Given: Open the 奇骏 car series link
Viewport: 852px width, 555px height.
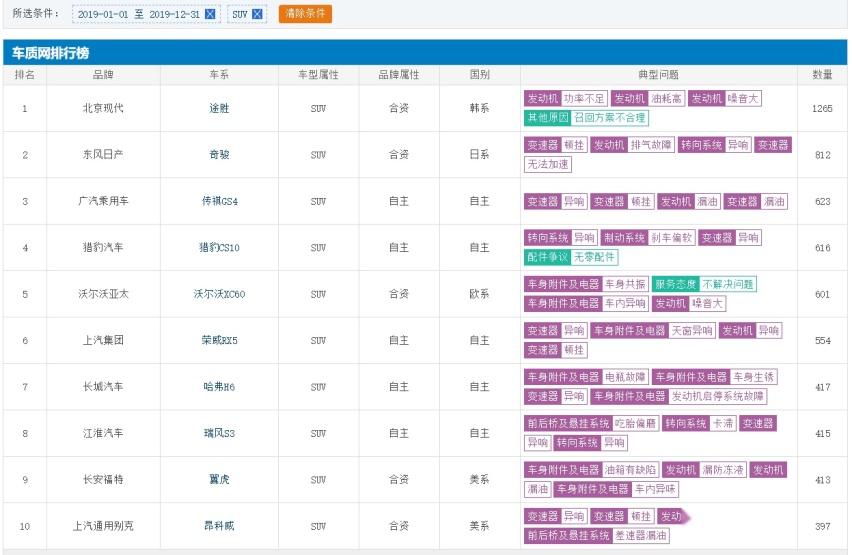Looking at the screenshot, I should click(219, 154).
